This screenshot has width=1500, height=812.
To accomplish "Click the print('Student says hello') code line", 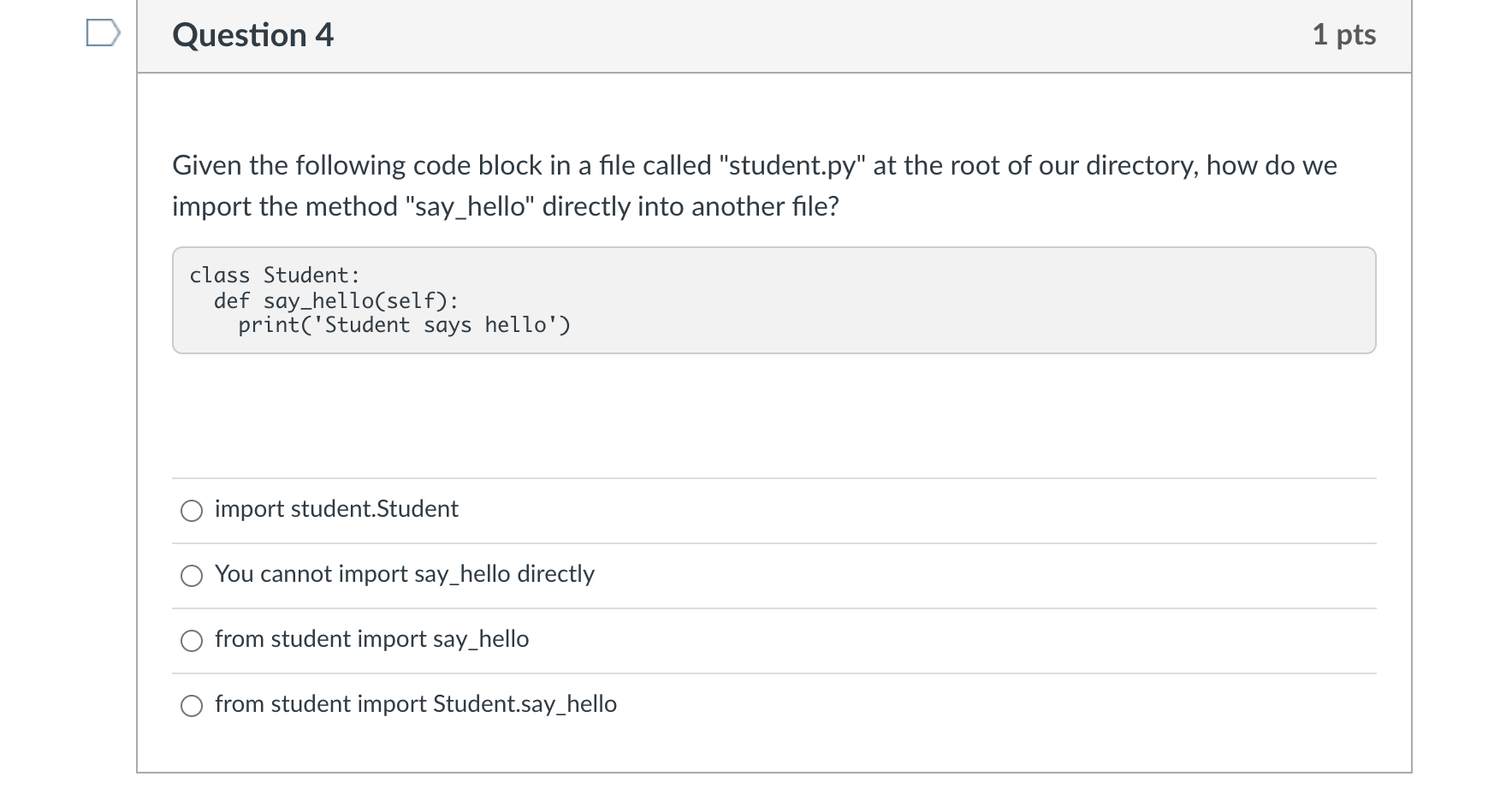I will click(404, 326).
